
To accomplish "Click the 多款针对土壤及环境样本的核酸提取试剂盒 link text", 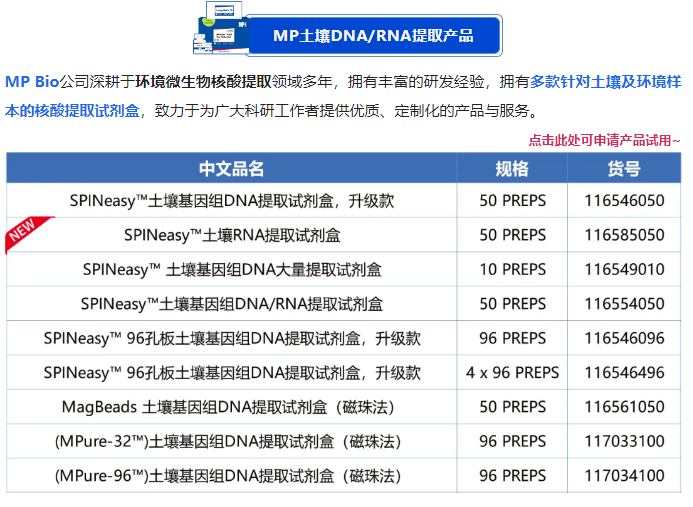I will pos(343,96).
